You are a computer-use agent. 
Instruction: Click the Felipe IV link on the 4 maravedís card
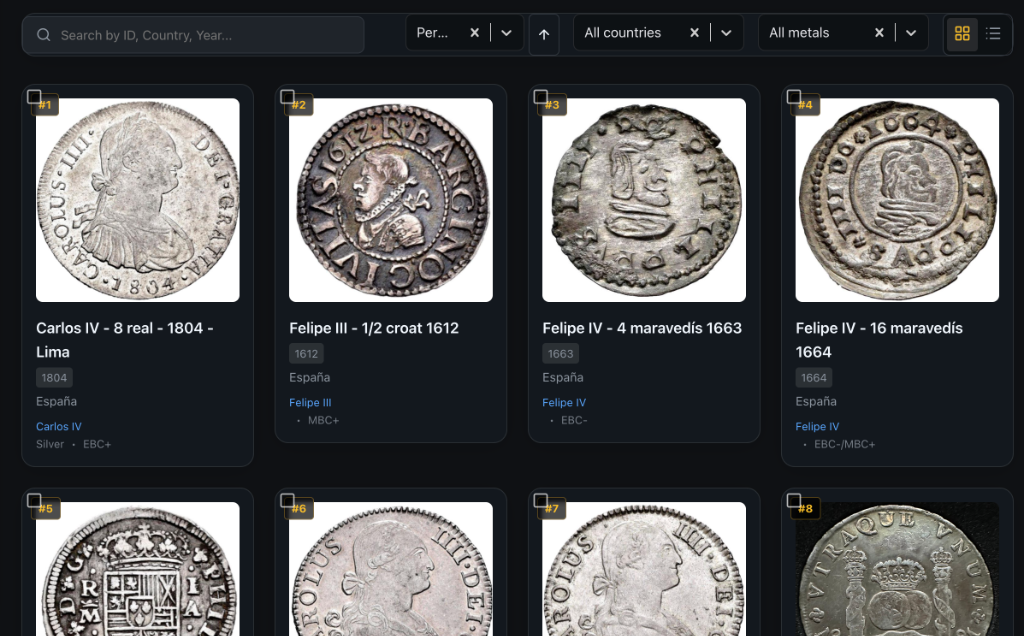(566, 402)
